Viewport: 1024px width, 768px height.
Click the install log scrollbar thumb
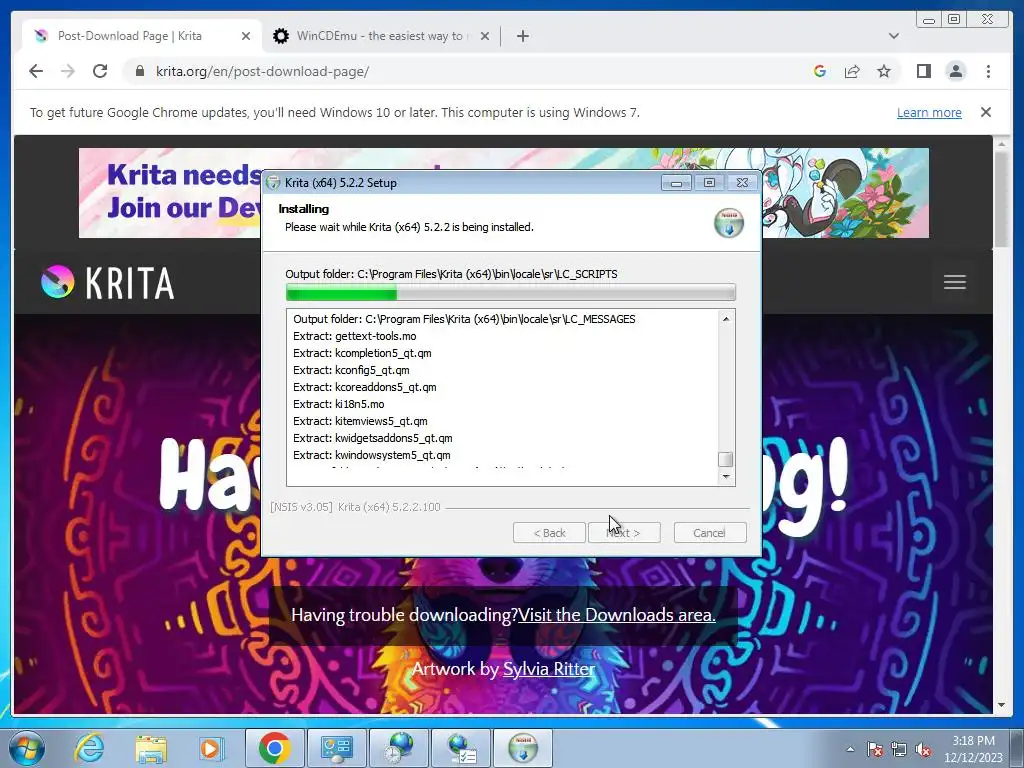click(726, 459)
